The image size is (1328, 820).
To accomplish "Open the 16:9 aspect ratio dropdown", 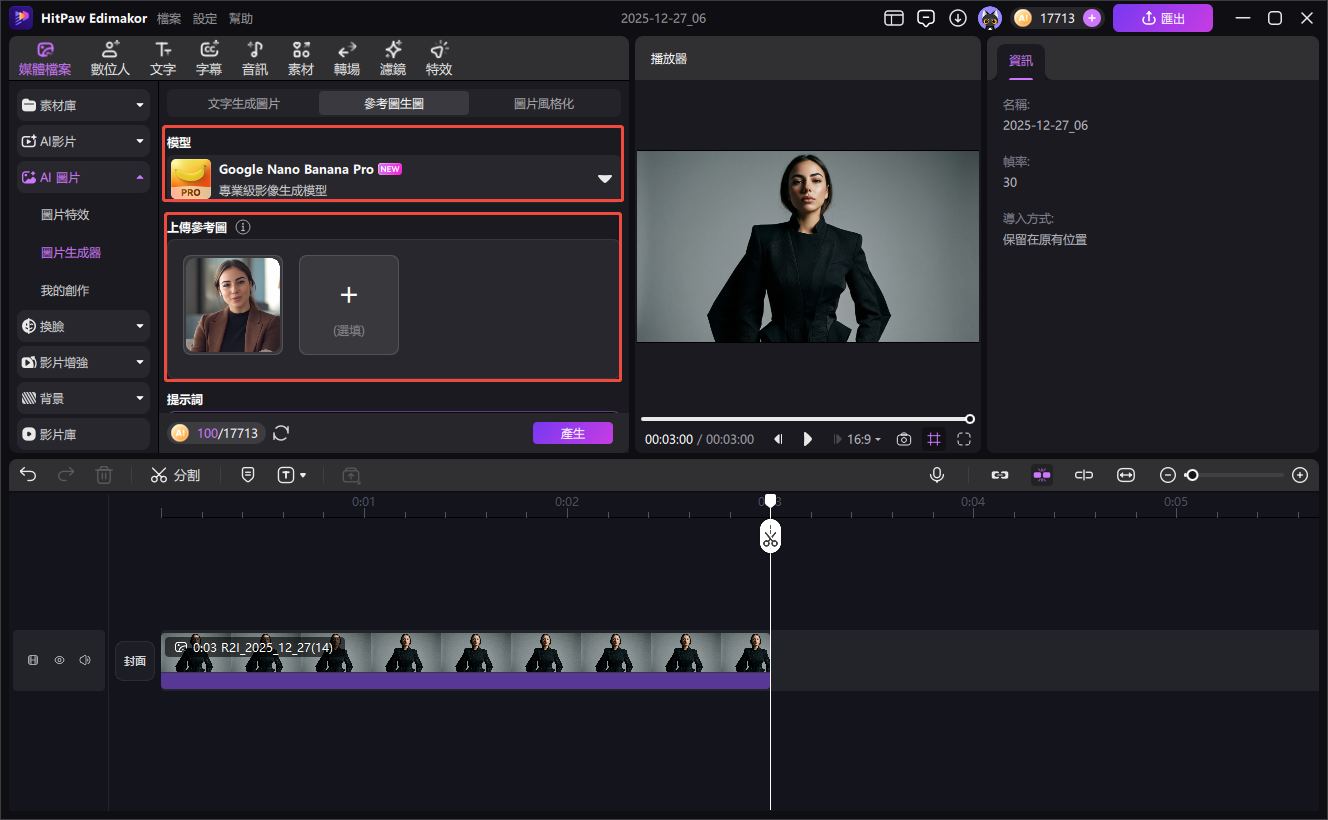I will coord(864,439).
